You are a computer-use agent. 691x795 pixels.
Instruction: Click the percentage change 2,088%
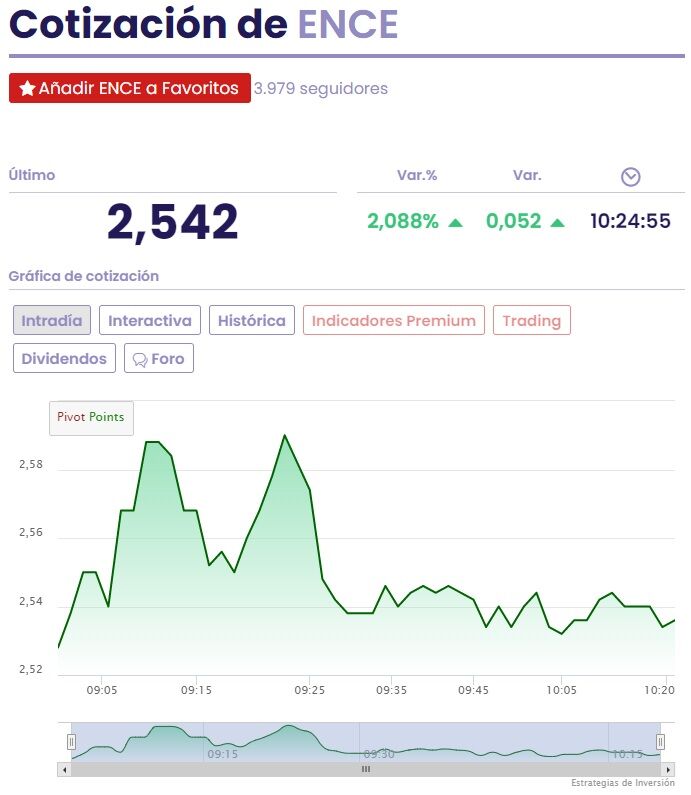tap(403, 221)
